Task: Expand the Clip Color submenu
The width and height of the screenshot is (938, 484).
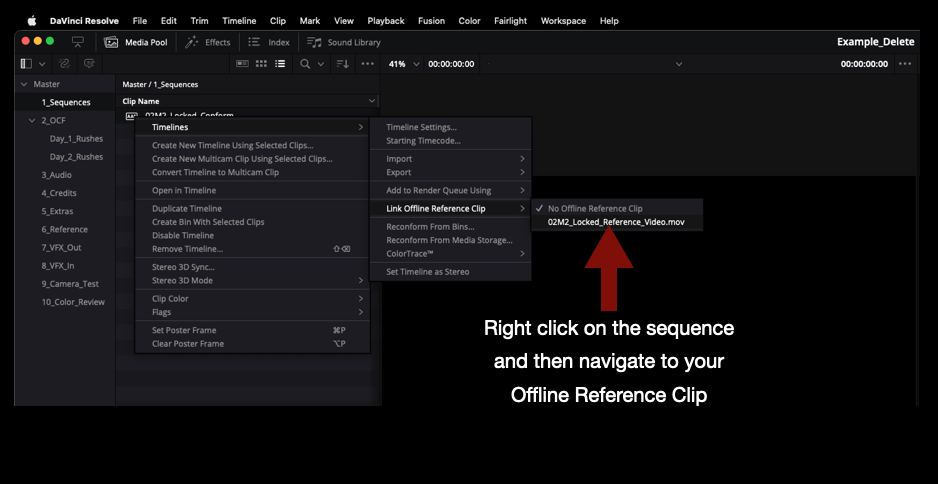Action: click(252, 299)
